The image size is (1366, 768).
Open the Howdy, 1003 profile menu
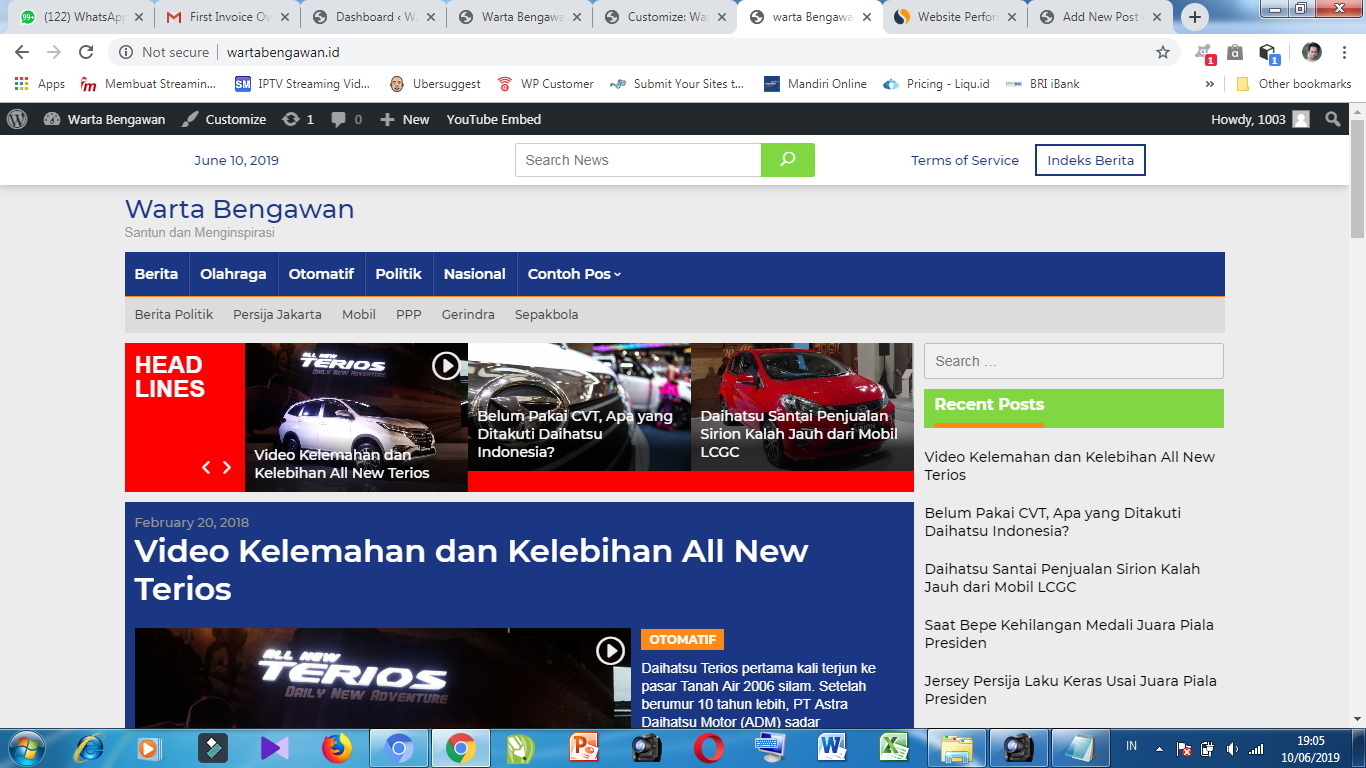click(1260, 119)
